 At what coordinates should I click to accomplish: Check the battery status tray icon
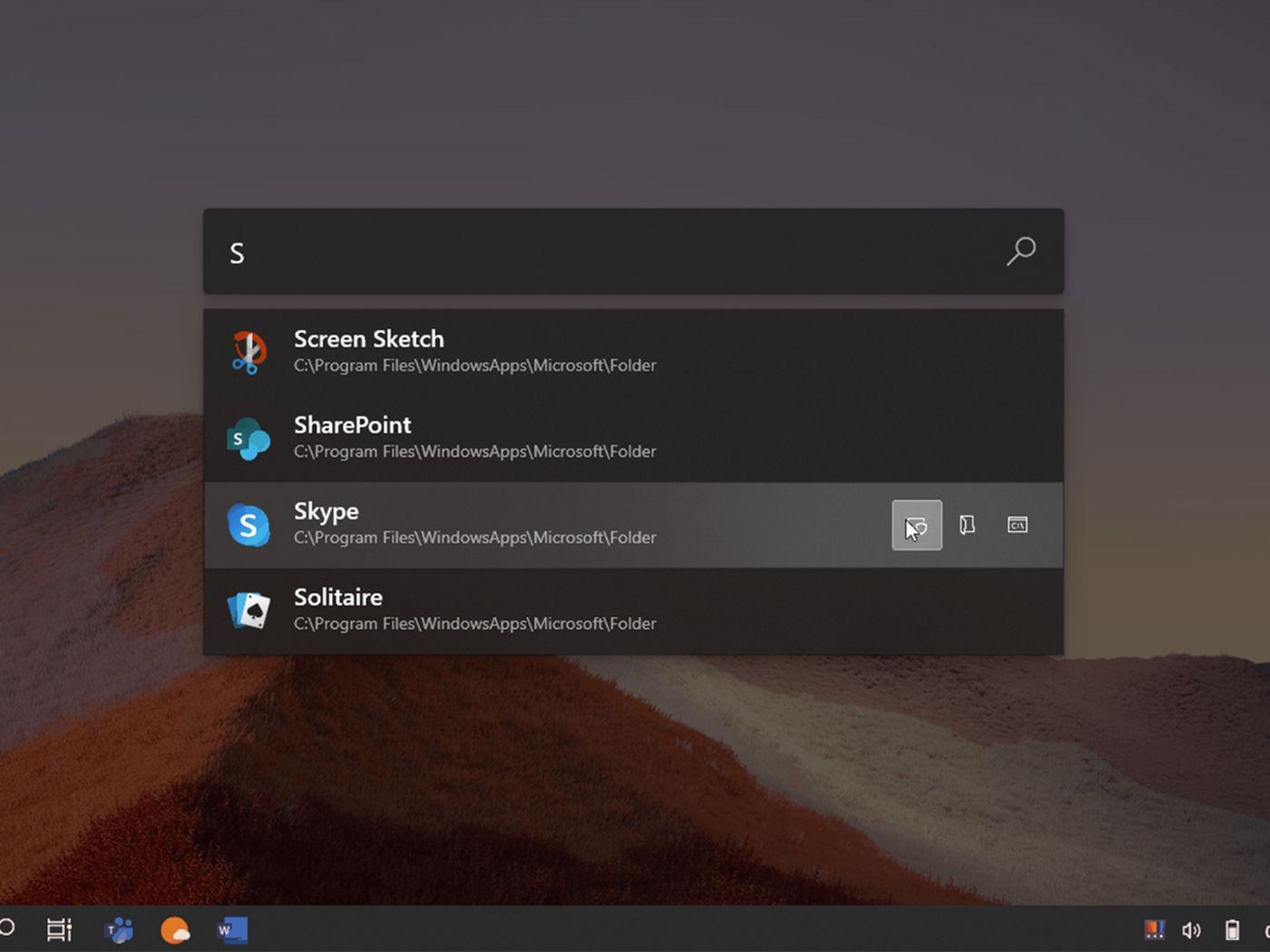click(x=1232, y=930)
